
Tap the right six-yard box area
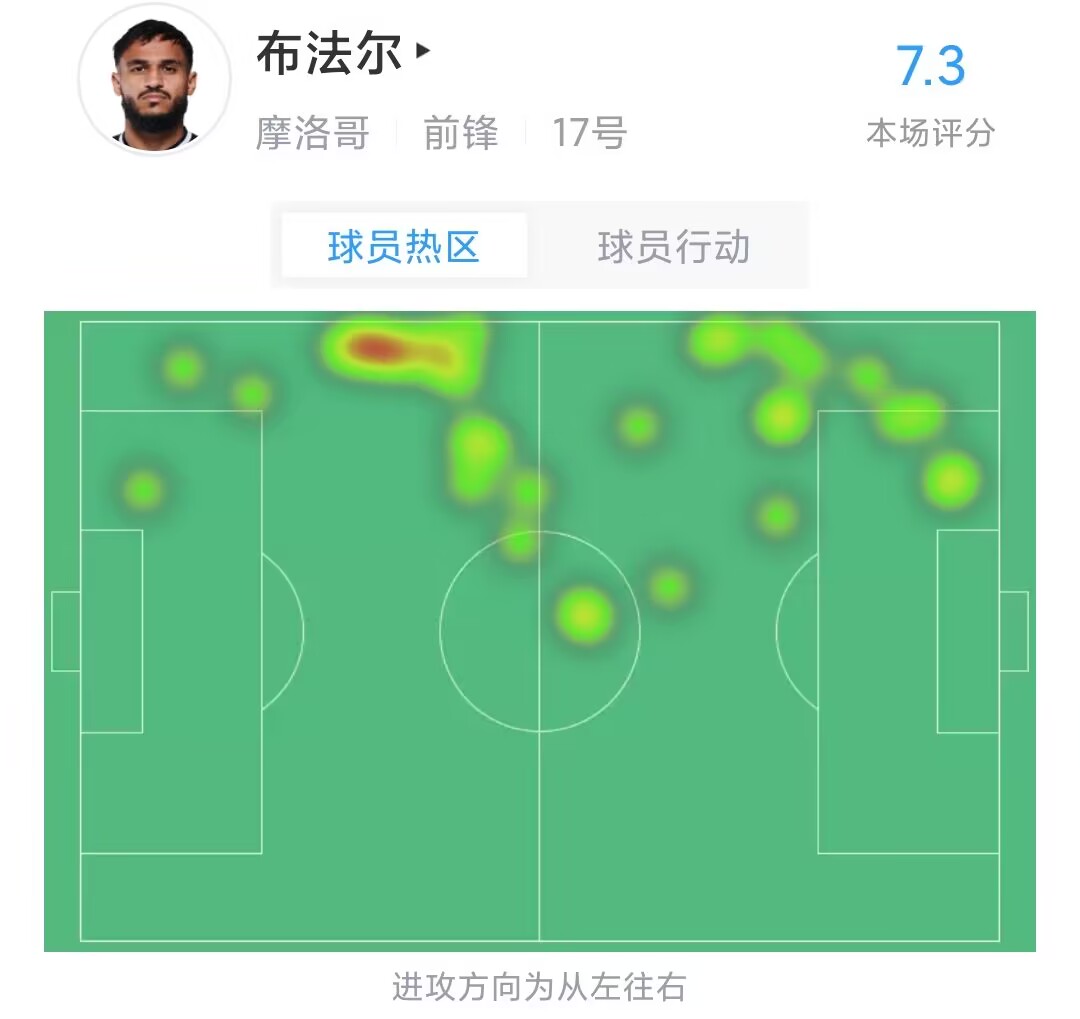(968, 631)
